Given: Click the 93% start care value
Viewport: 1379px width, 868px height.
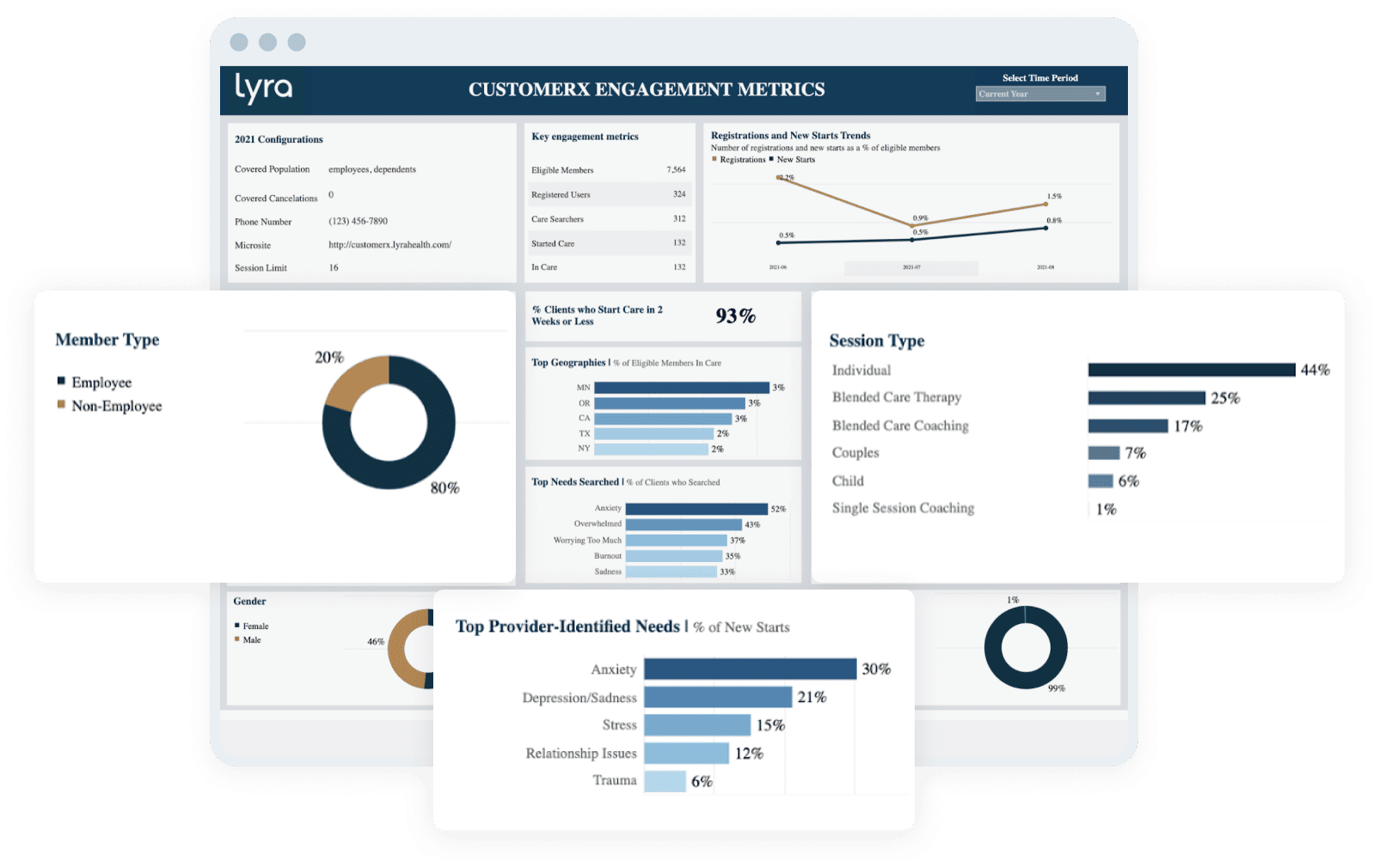Looking at the screenshot, I should click(x=735, y=316).
